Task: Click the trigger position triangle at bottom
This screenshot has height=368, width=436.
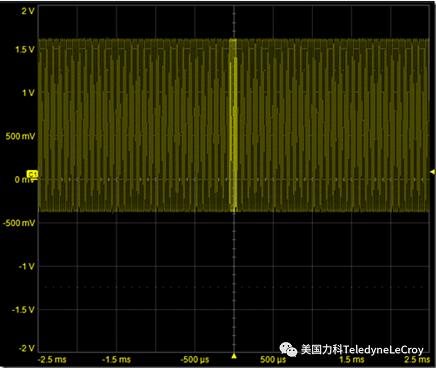Action: click(234, 356)
